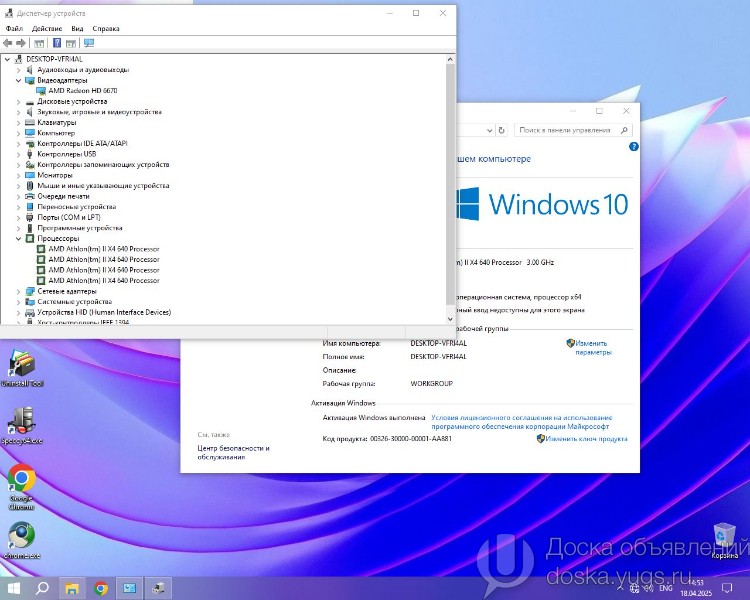
Task: Click the taskbar search magnifier
Action: [x=42, y=588]
